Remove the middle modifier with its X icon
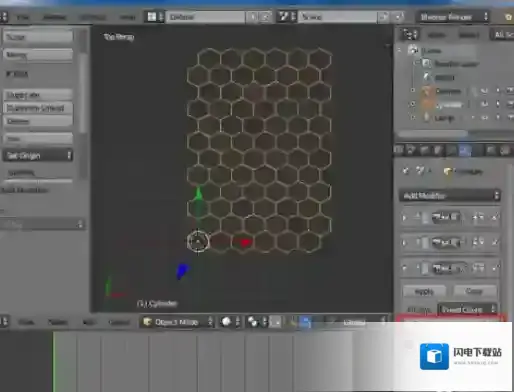514x392 pixels. pos(495,242)
